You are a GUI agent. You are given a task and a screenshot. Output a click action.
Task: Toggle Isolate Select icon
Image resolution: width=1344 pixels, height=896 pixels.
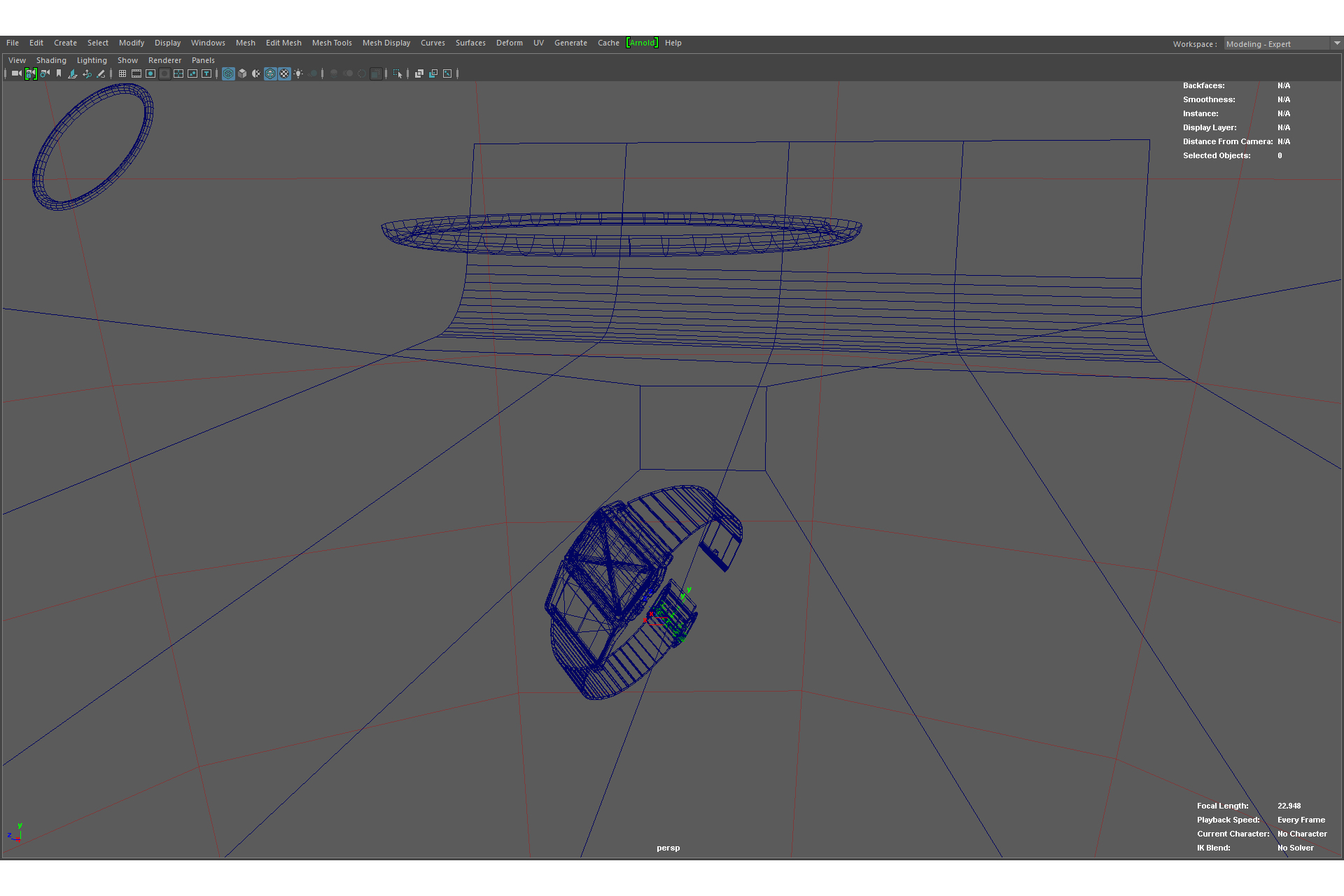[x=398, y=73]
